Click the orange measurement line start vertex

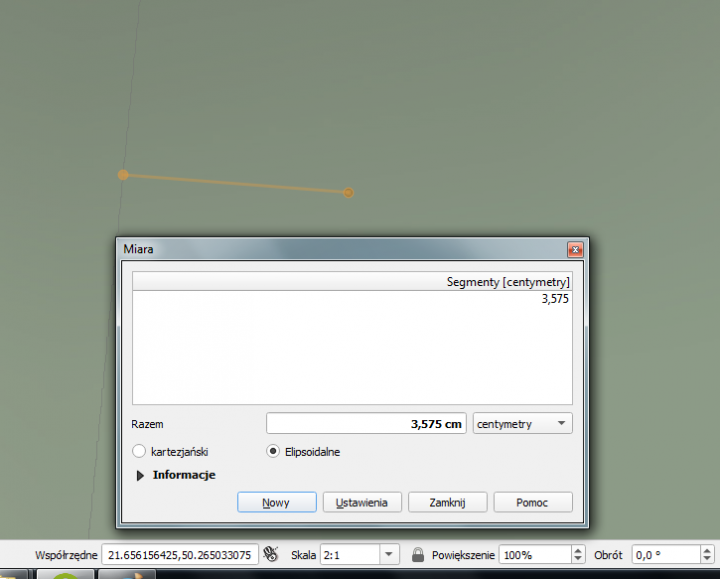tap(123, 175)
